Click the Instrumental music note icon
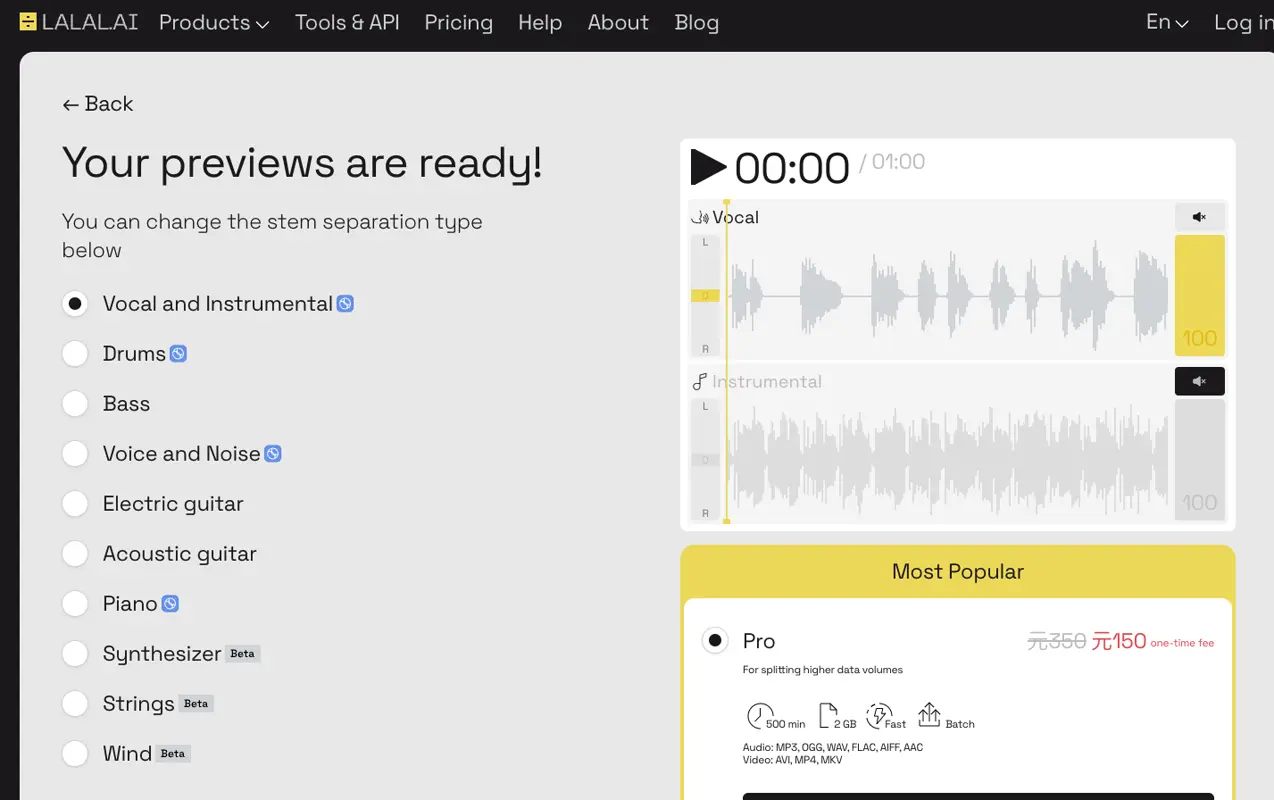This screenshot has width=1274, height=800. coord(700,381)
